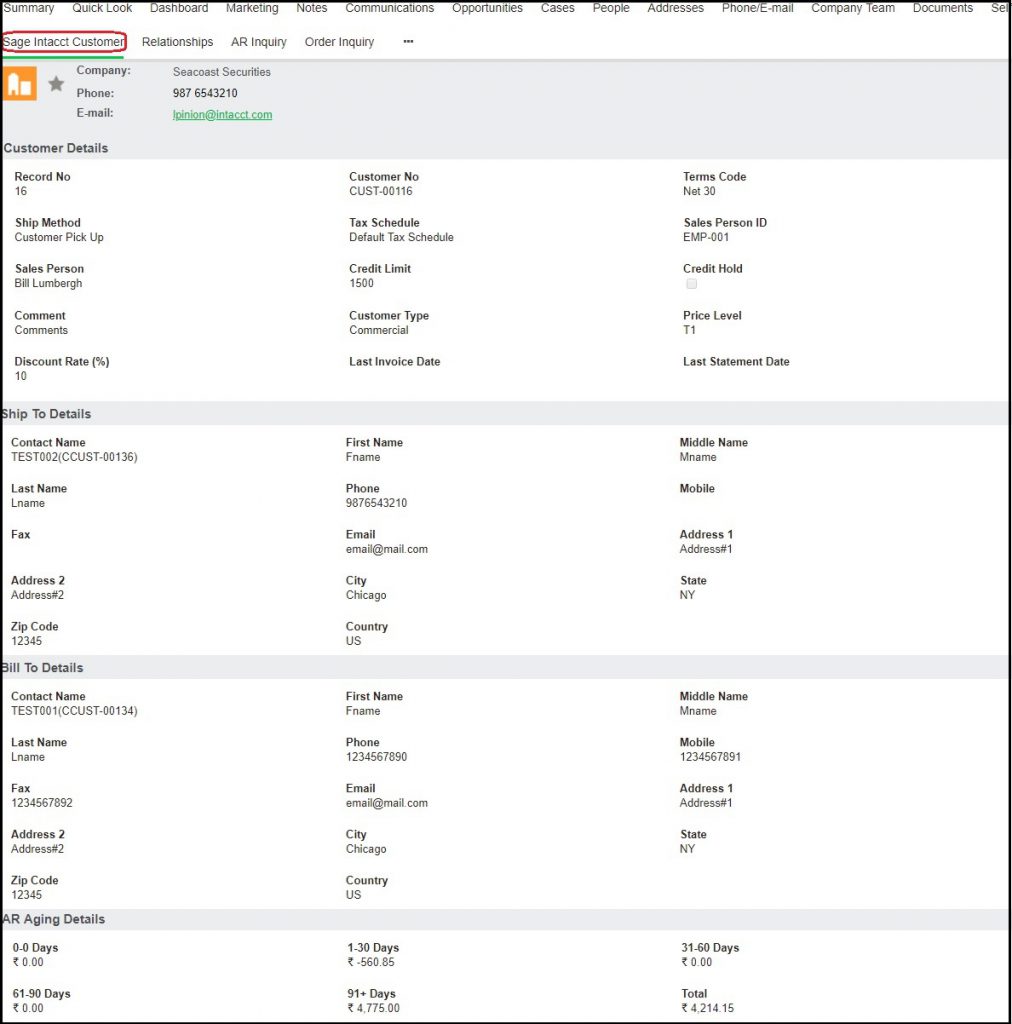Switch to the Quick Look tab
The height and width of the screenshot is (1024, 1012).
102,8
